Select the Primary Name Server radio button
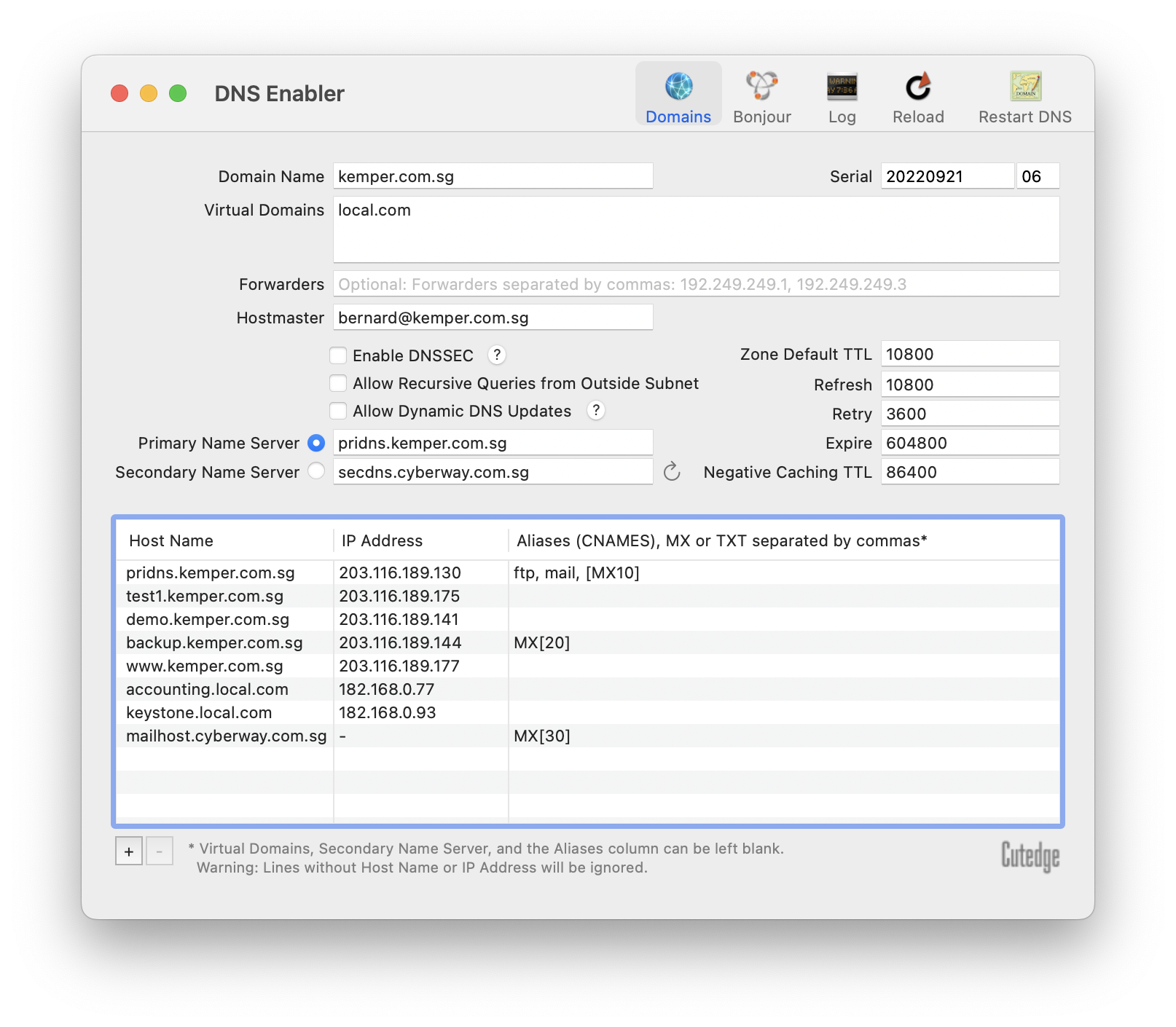Screen dimensions: 1176x1027 click(x=316, y=443)
